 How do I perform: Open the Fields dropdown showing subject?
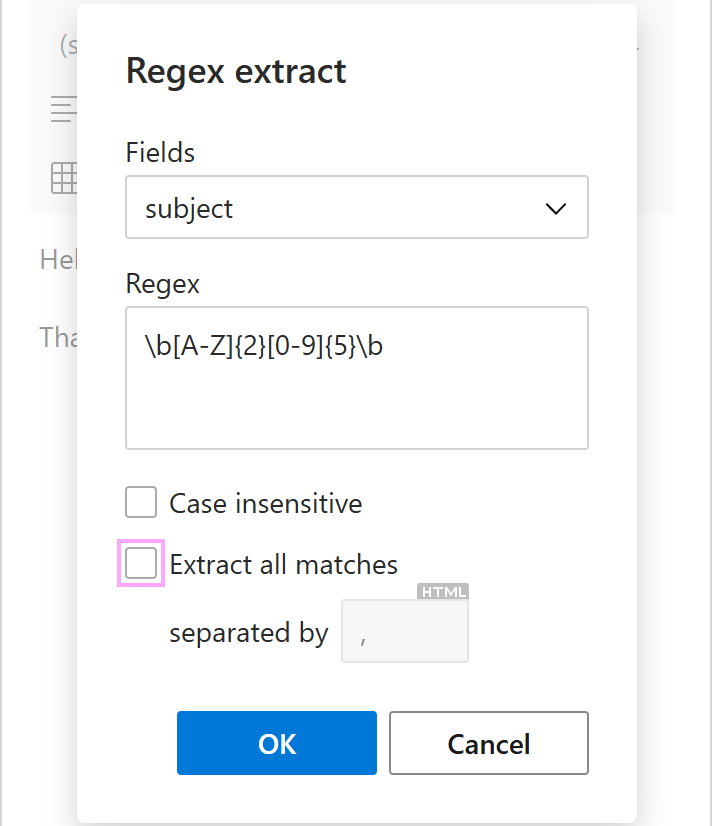click(x=357, y=207)
